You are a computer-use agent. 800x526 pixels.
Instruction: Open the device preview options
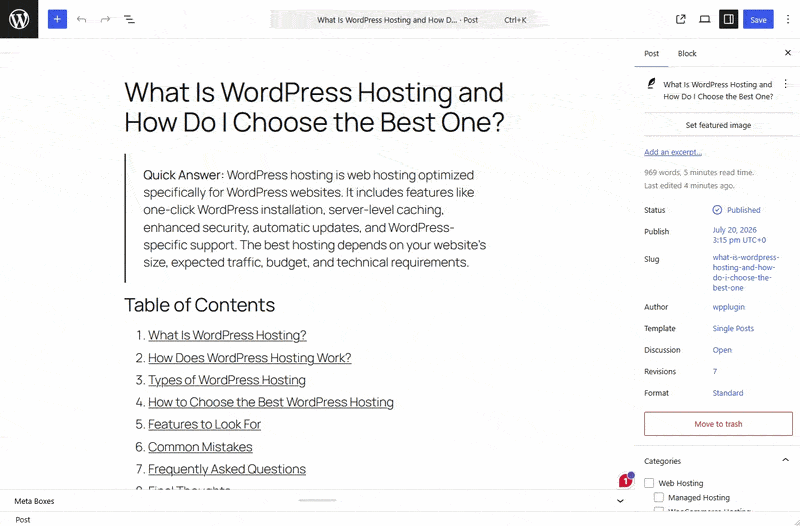coord(705,19)
